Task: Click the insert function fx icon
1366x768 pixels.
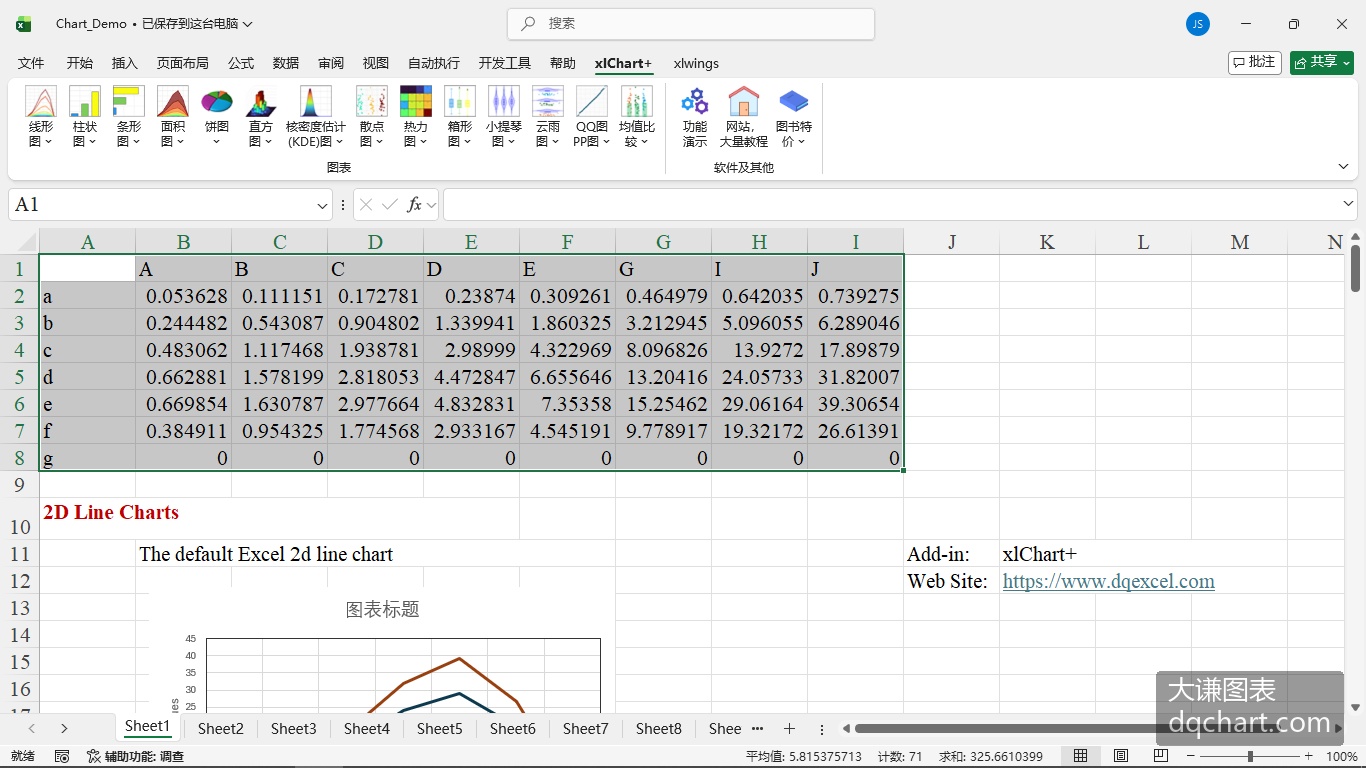Action: coord(414,205)
